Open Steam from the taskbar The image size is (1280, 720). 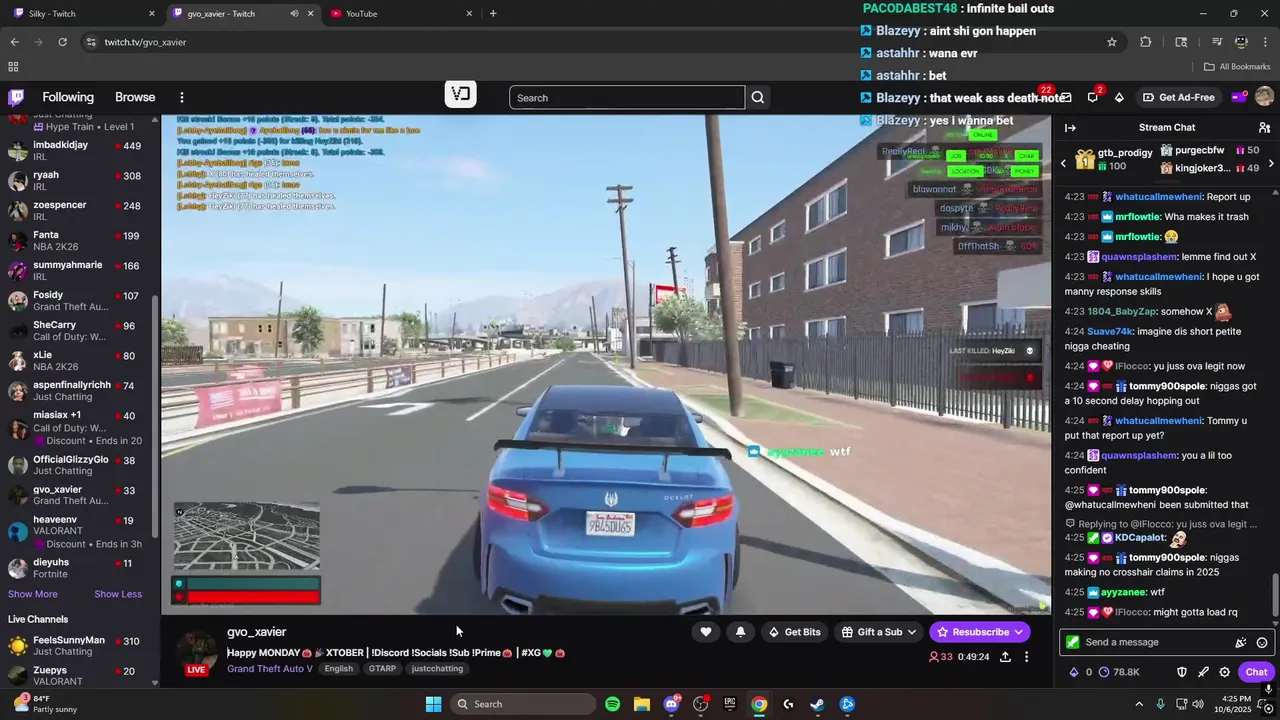(x=817, y=704)
